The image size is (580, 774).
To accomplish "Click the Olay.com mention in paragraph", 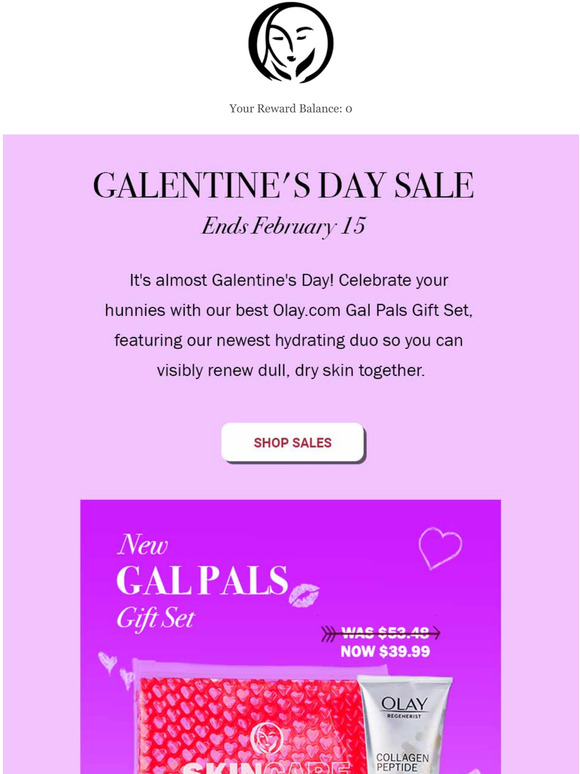I will pyautogui.click(x=307, y=311).
